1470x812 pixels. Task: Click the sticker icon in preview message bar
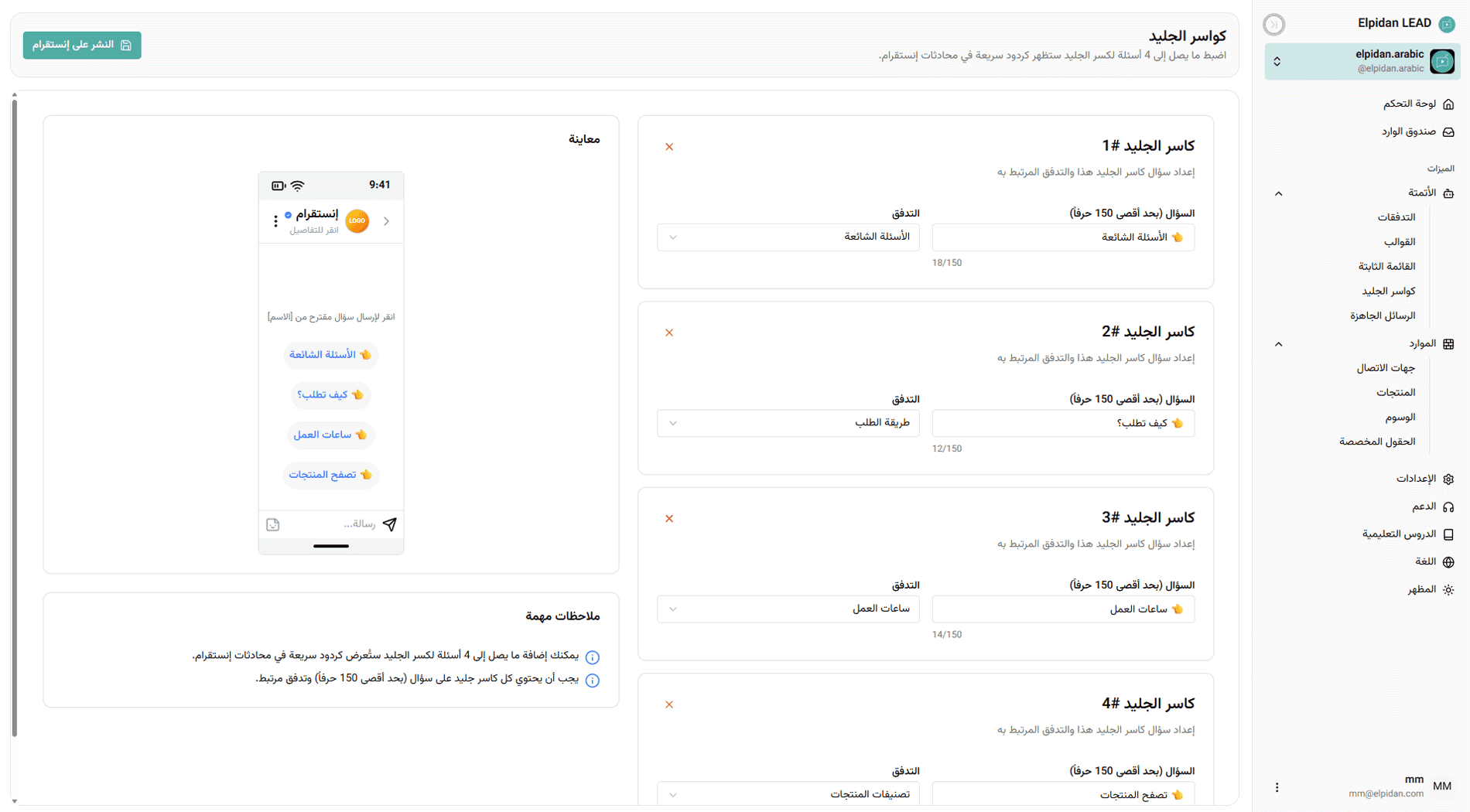point(272,524)
